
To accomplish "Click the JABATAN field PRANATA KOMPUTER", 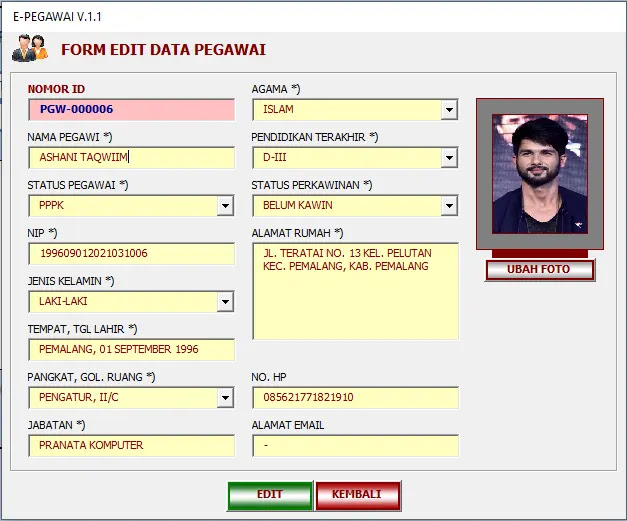I will pyautogui.click(x=132, y=445).
